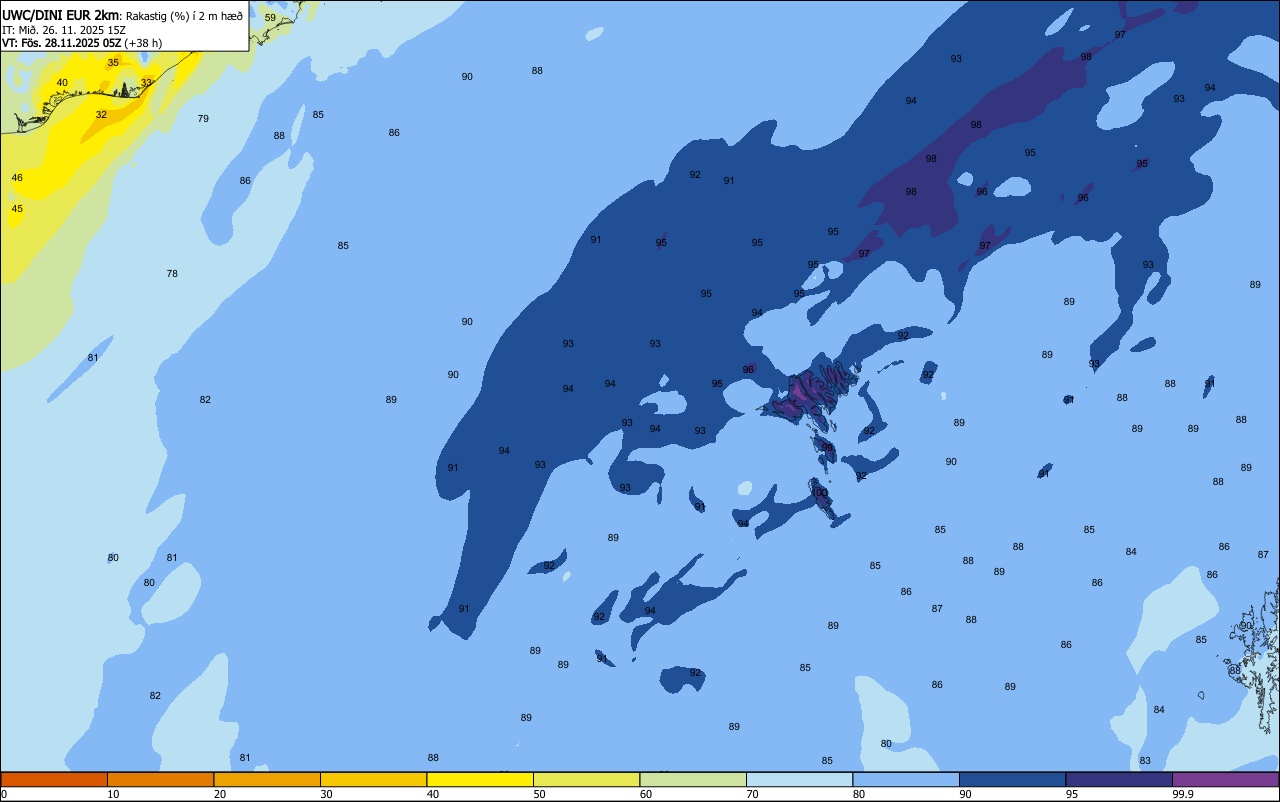Viewport: 1280px width, 802px height.
Task: Select the 20–30 amber legend swatch
Action: (x=267, y=779)
